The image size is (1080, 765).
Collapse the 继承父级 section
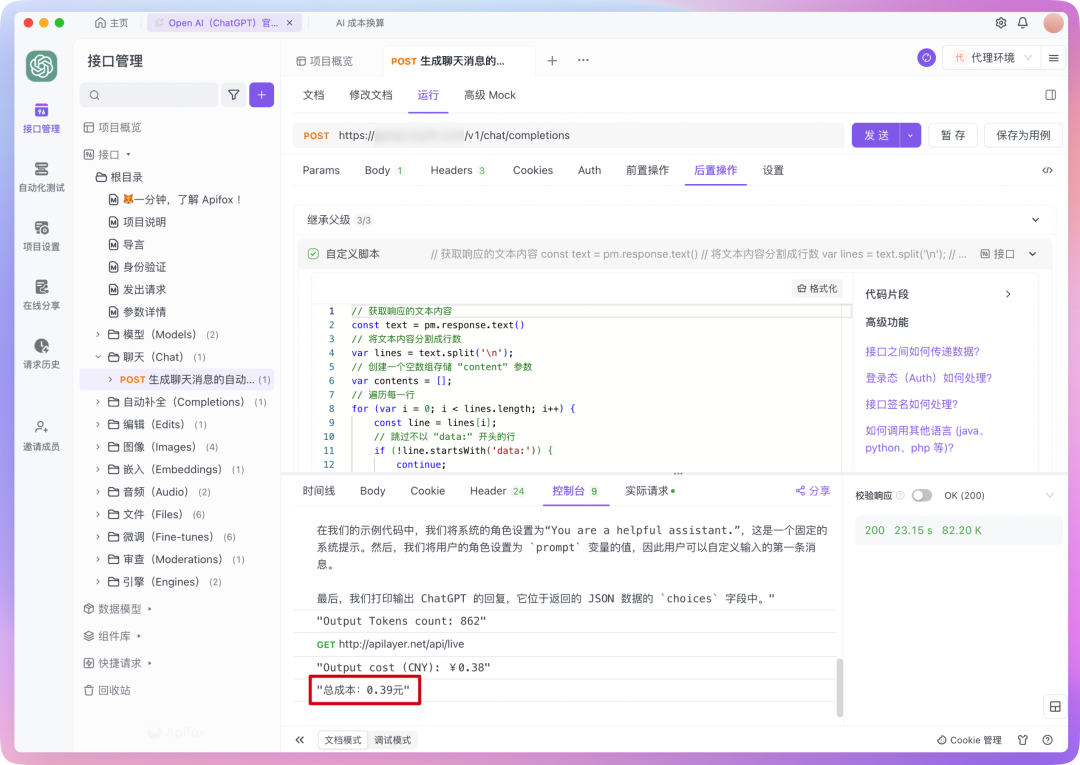click(x=1035, y=220)
